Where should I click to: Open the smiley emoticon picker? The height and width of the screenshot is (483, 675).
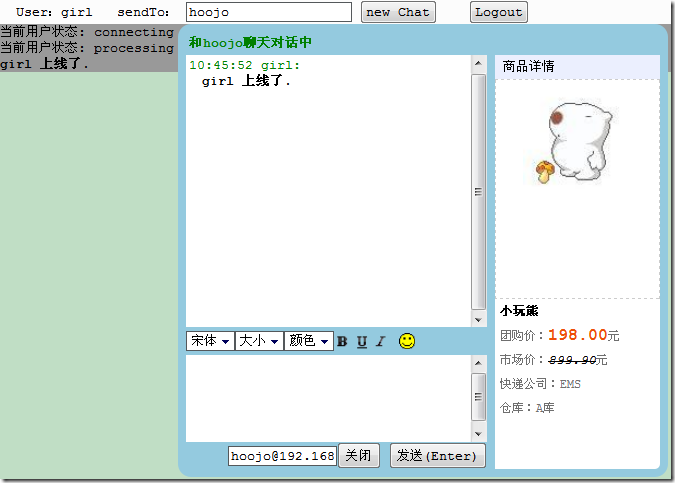(x=407, y=341)
